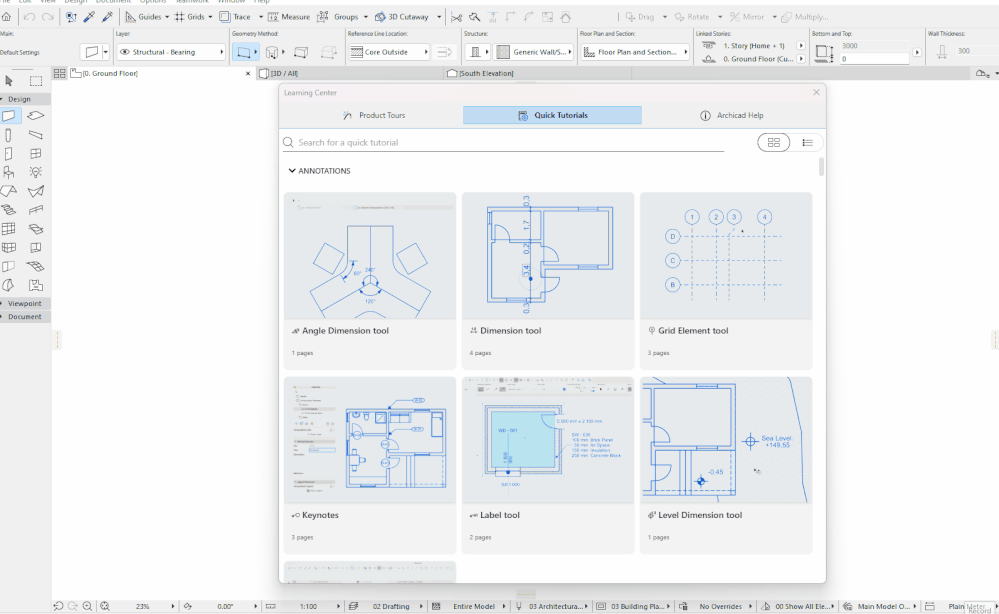This screenshot has height=614, width=999.
Task: Switch to the 3D / All tab
Action: (x=350, y=73)
